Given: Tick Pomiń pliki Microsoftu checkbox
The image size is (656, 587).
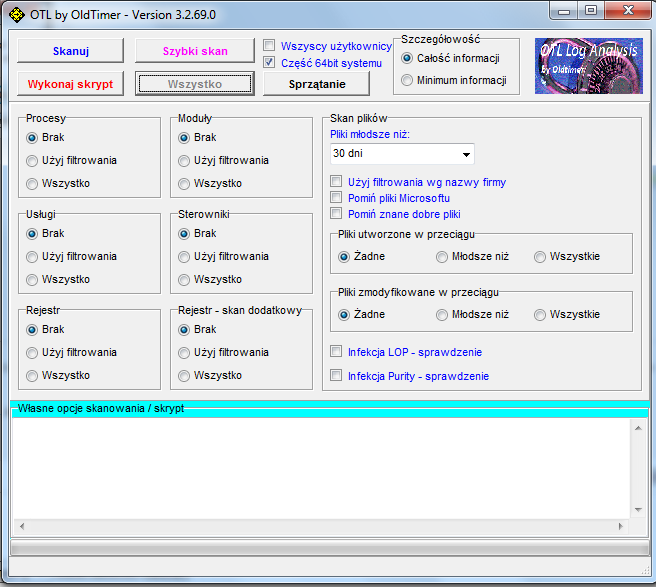Looking at the screenshot, I should click(336, 198).
